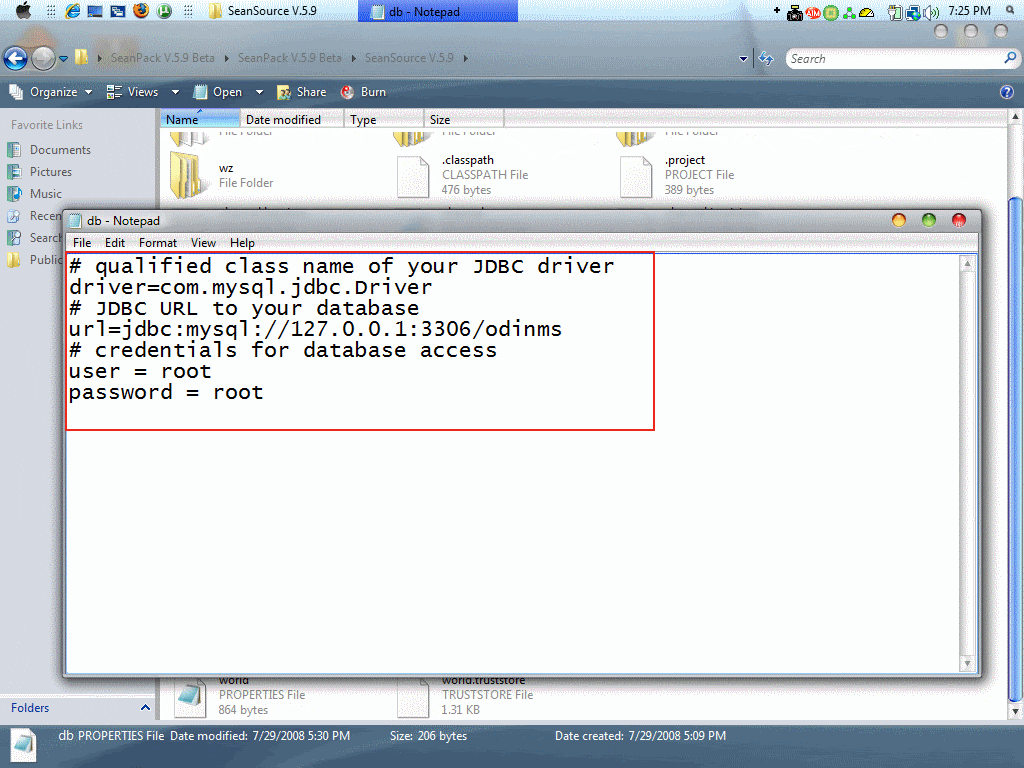
Task: Select the world.truststore file
Action: point(466,697)
